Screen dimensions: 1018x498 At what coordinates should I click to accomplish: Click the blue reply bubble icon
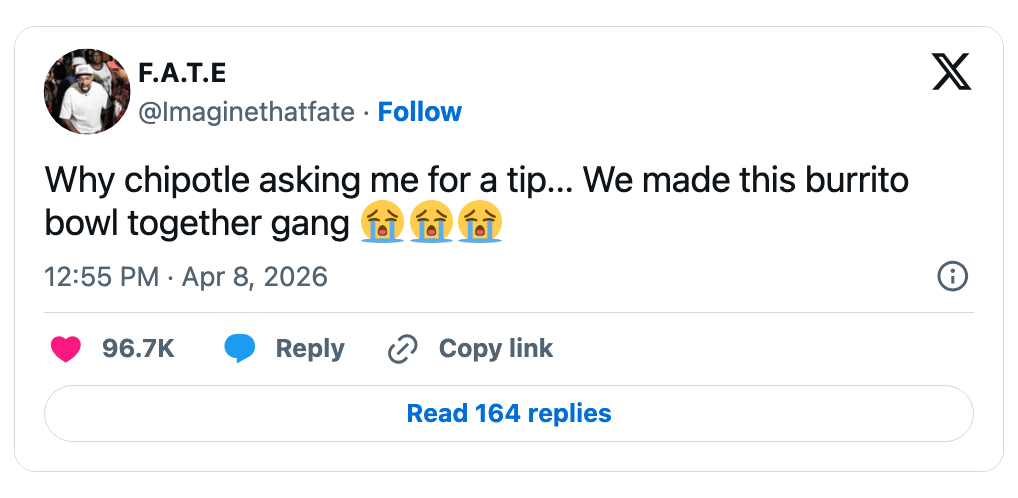tap(240, 348)
